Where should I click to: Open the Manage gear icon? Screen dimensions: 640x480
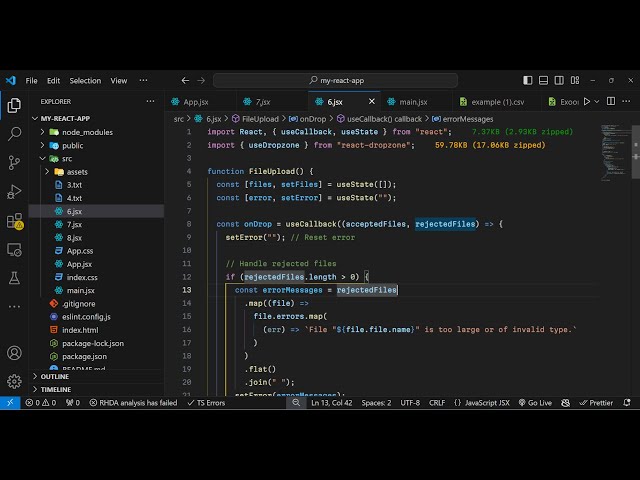(x=14, y=381)
